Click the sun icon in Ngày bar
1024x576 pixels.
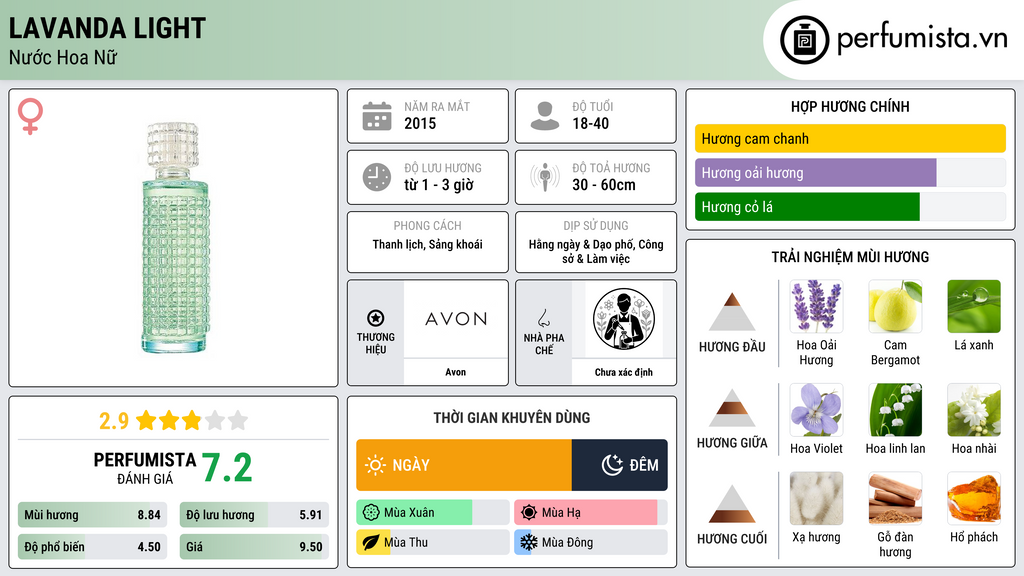(375, 465)
